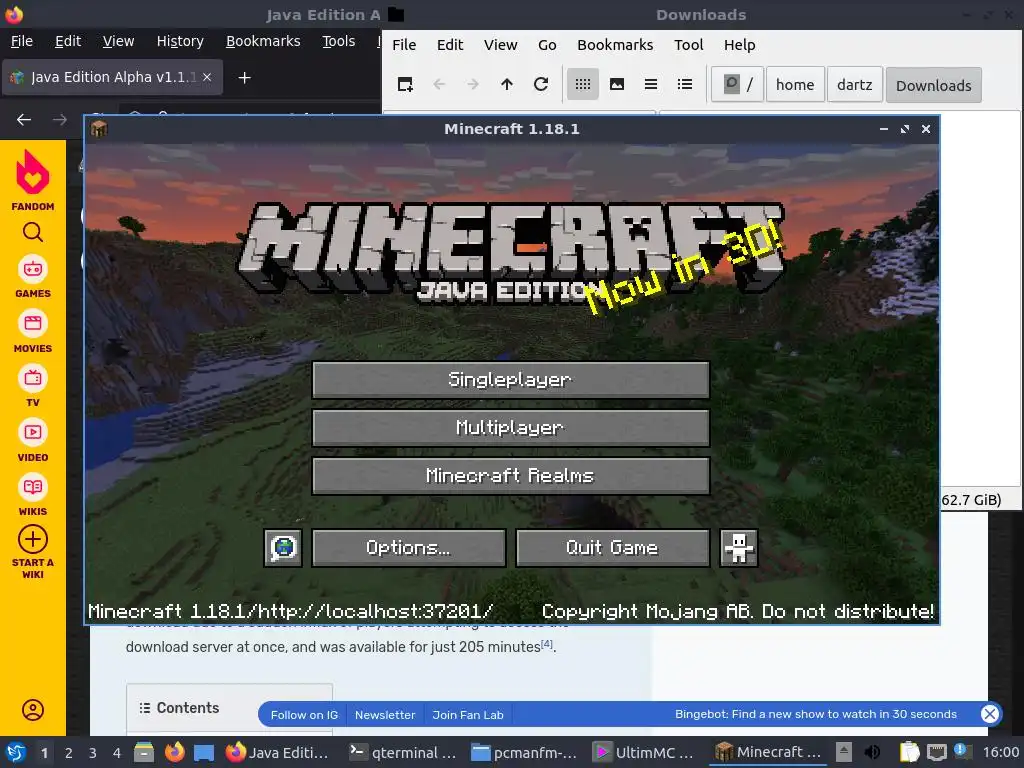Switch to compact list view in file manager

(650, 84)
